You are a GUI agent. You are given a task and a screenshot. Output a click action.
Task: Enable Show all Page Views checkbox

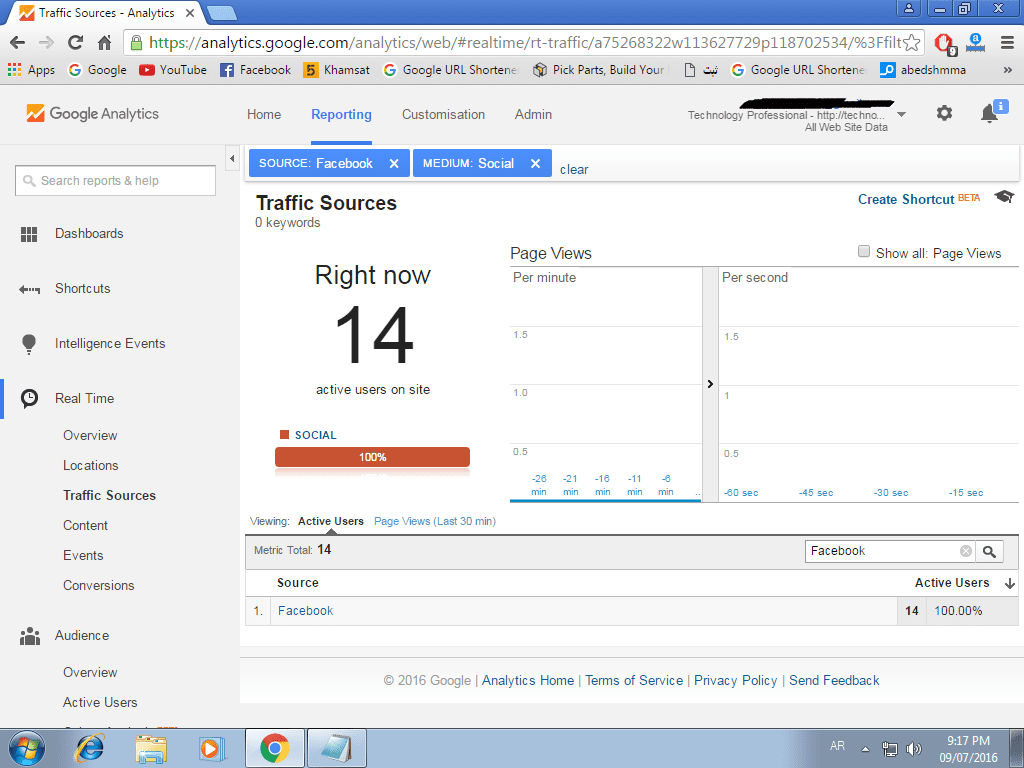(864, 252)
